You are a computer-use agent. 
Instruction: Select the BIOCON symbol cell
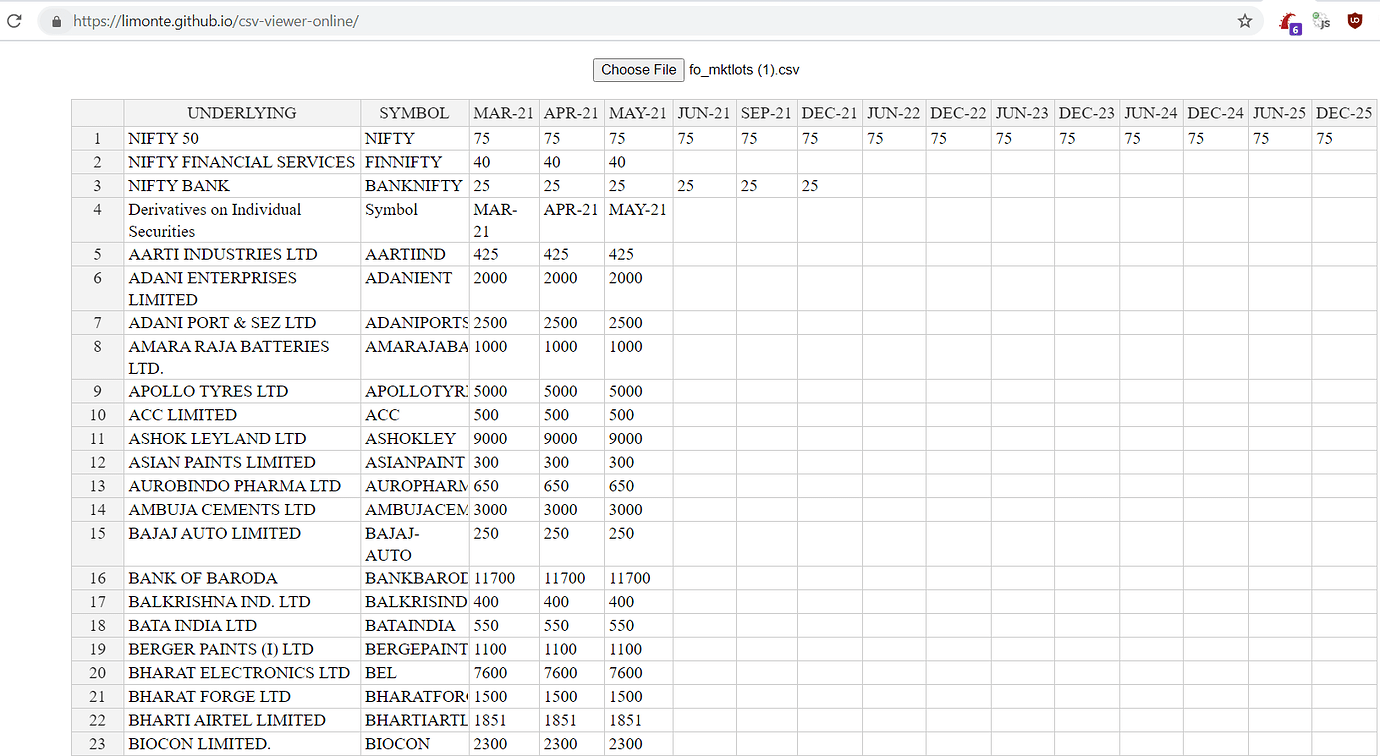coord(414,744)
